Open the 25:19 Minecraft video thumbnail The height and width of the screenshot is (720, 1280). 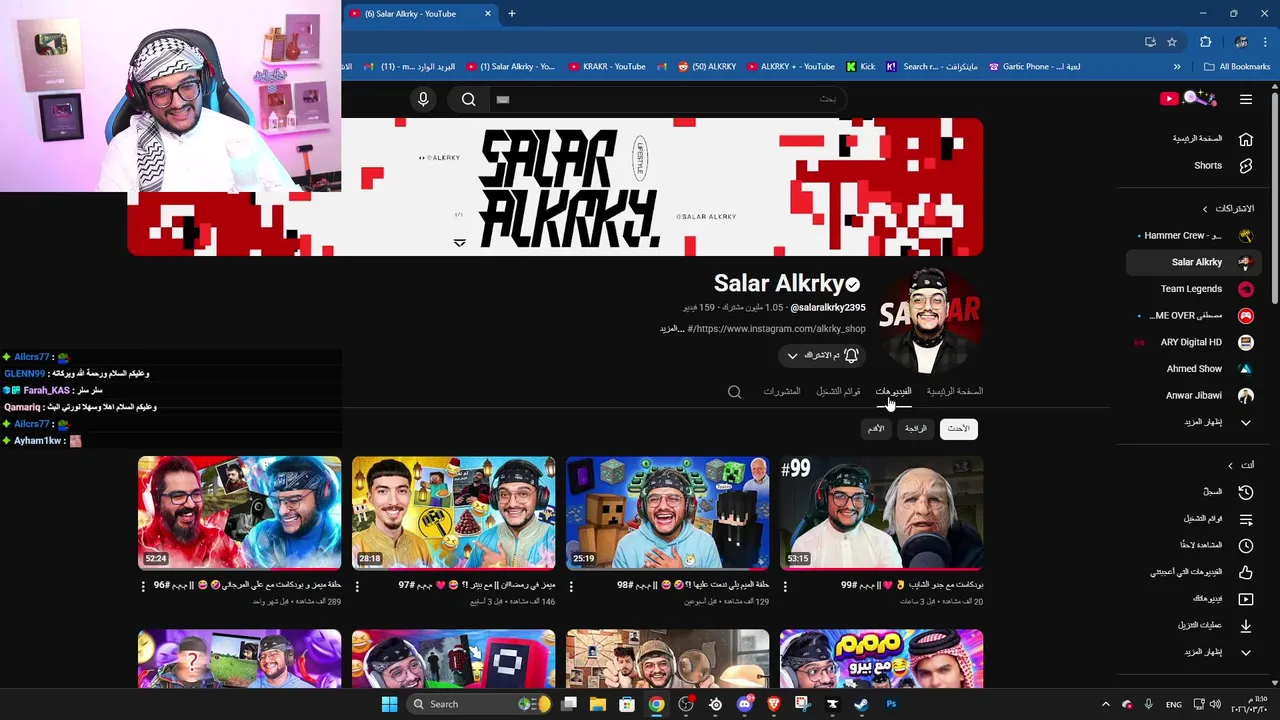667,513
